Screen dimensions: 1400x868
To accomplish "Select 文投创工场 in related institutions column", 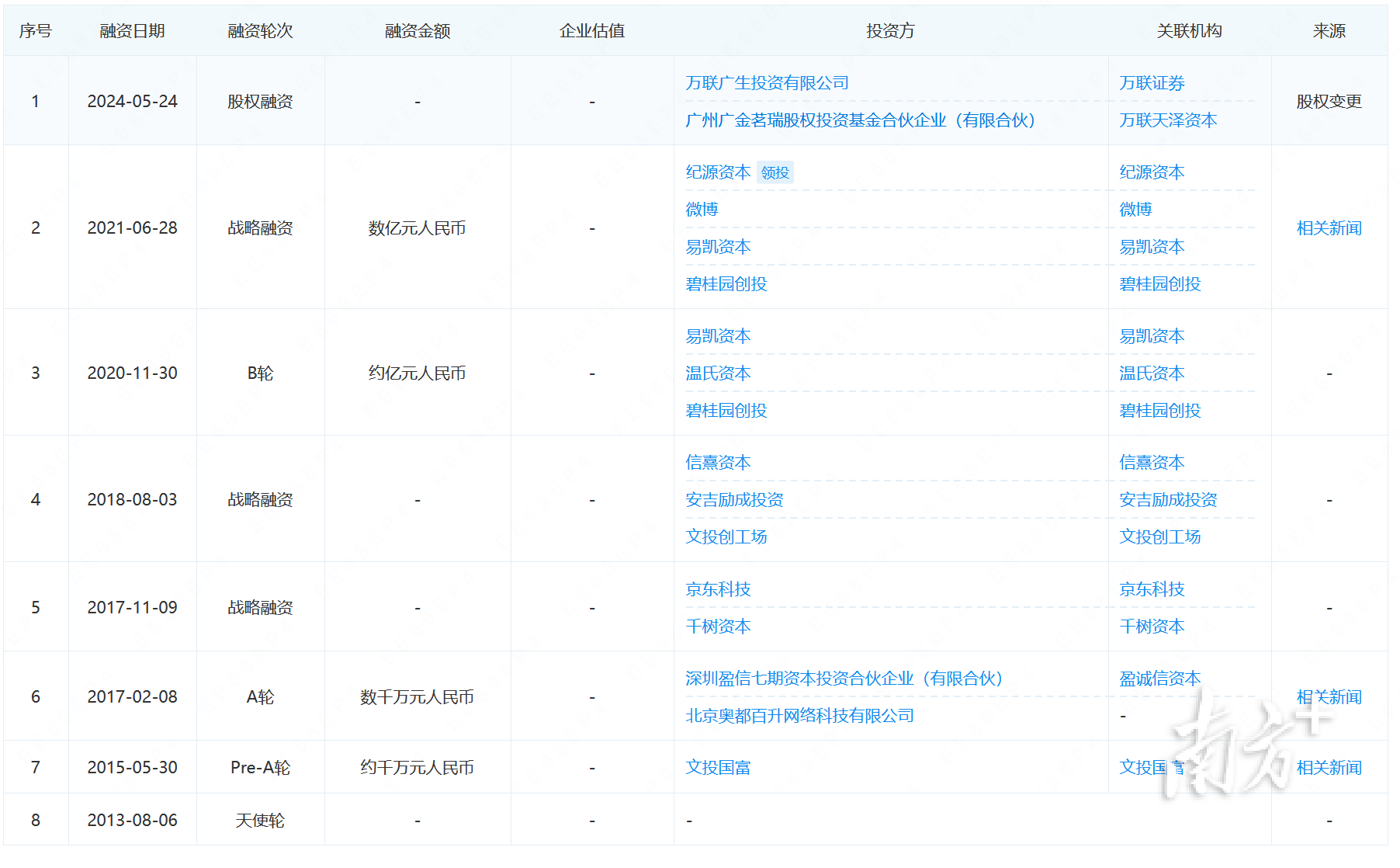I will (x=1159, y=537).
